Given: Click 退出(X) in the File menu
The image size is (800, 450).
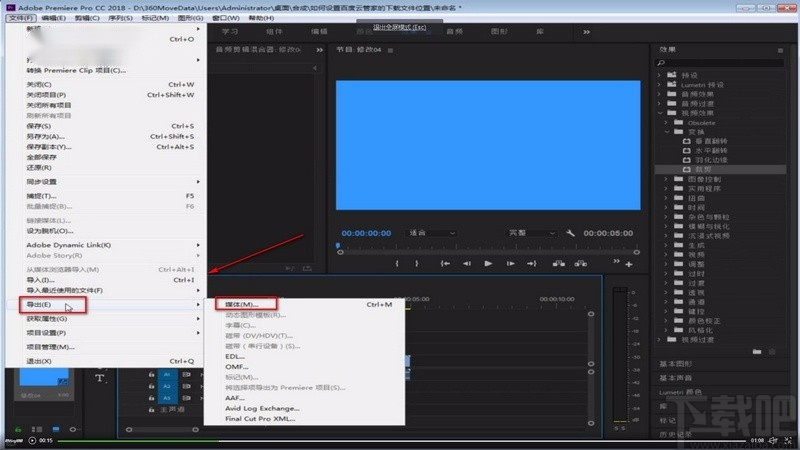Looking at the screenshot, I should click(x=40, y=361).
